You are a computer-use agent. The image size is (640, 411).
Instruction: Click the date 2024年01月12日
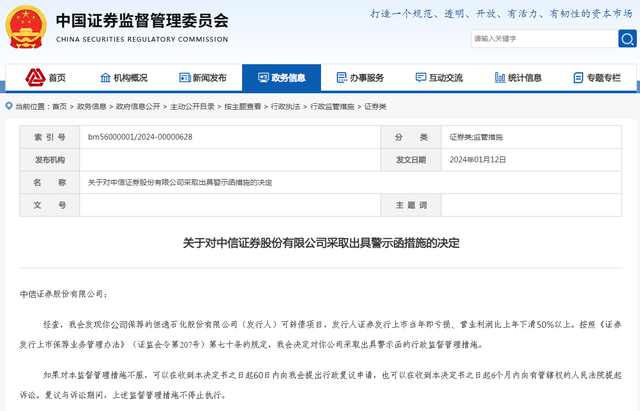(478, 160)
